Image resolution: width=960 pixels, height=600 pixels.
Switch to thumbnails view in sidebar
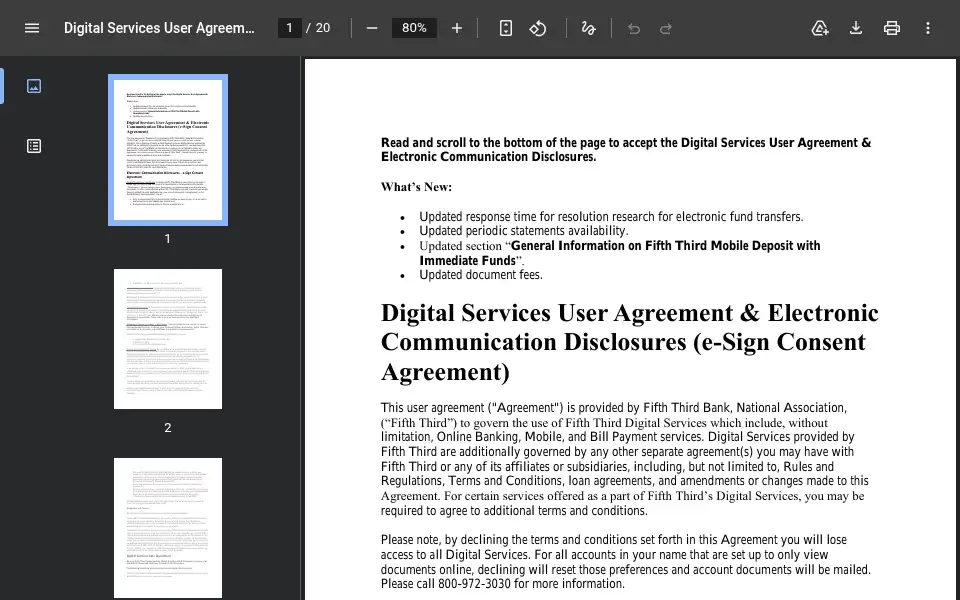pyautogui.click(x=34, y=86)
